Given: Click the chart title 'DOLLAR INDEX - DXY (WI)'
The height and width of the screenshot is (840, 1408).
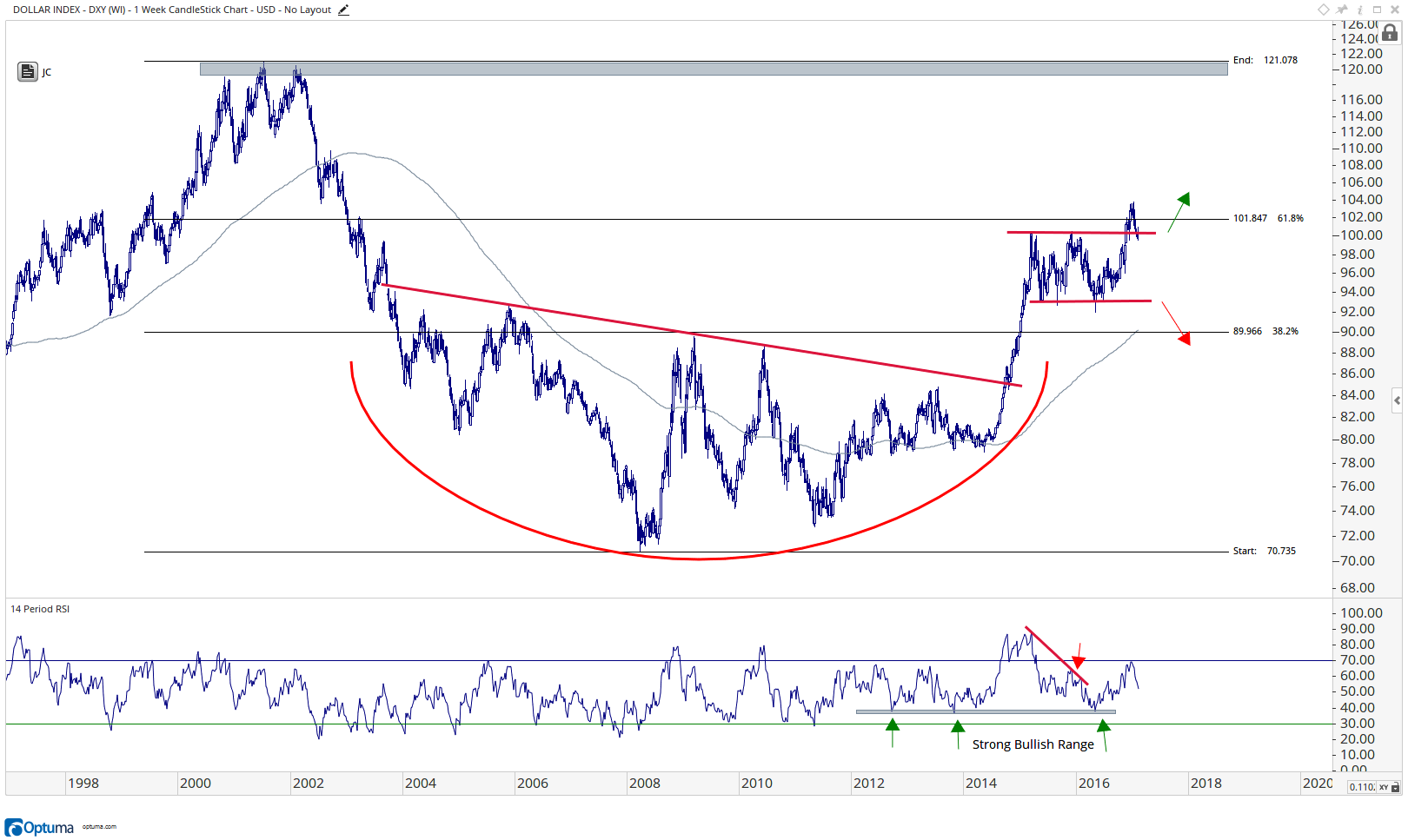Looking at the screenshot, I should point(70,10).
